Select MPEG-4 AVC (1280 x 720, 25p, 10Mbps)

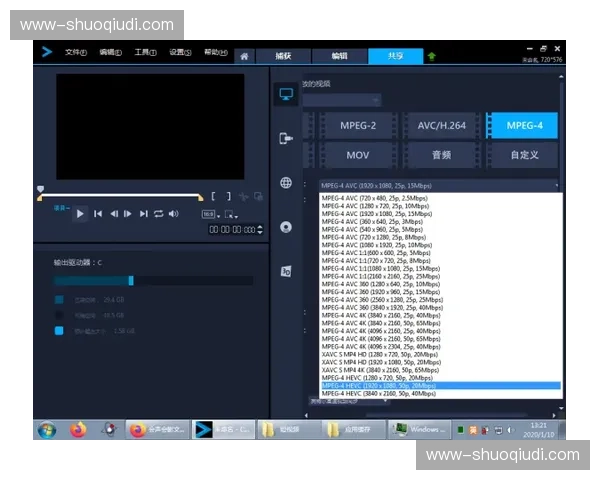click(440, 206)
